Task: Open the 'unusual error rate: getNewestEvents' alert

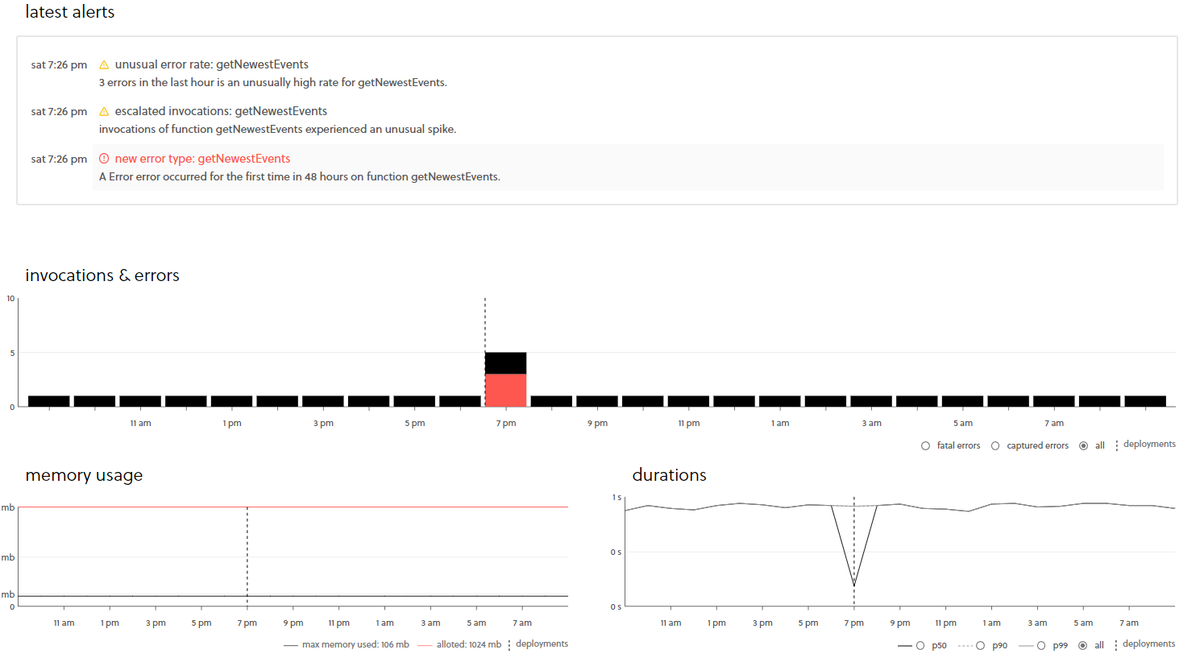Action: [x=211, y=65]
